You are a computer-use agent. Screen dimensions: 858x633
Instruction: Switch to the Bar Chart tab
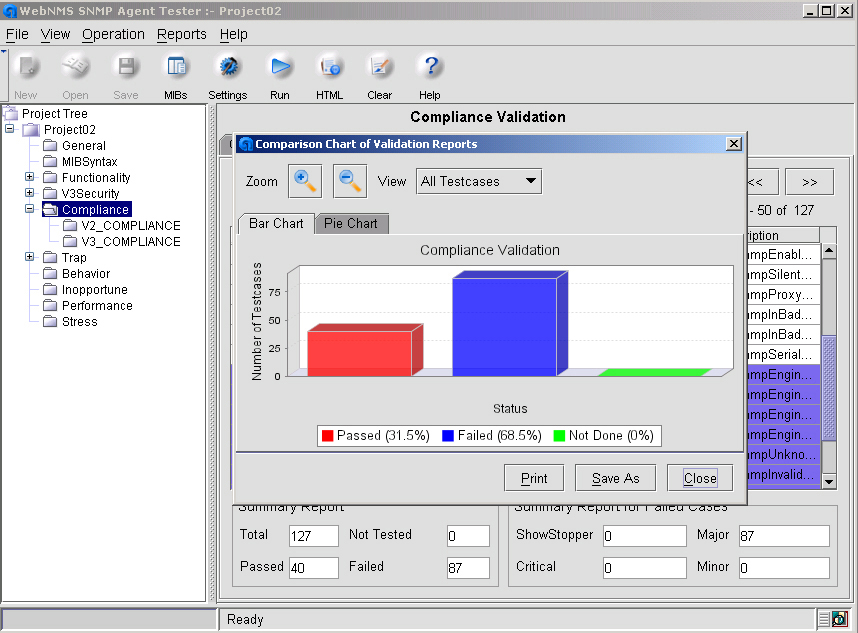click(x=276, y=224)
